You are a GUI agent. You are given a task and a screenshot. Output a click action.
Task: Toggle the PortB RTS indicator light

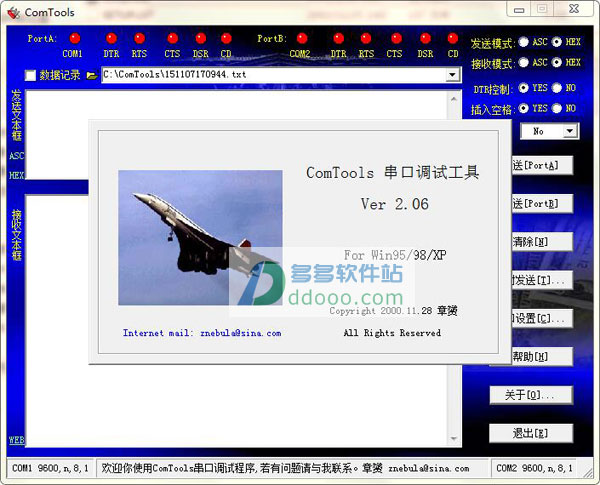coord(366,38)
